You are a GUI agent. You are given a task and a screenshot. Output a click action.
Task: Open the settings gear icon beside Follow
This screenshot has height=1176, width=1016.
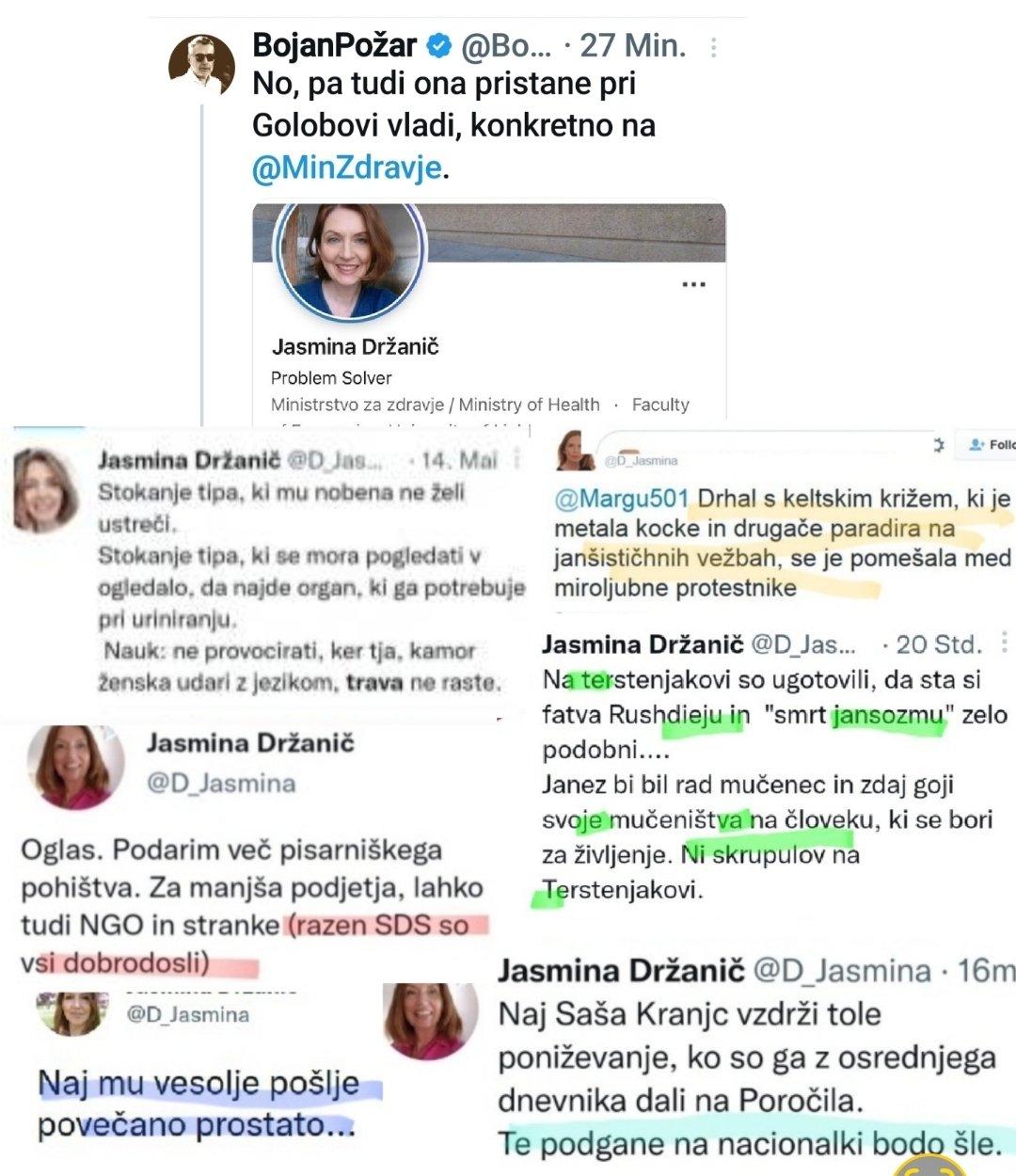[x=938, y=444]
